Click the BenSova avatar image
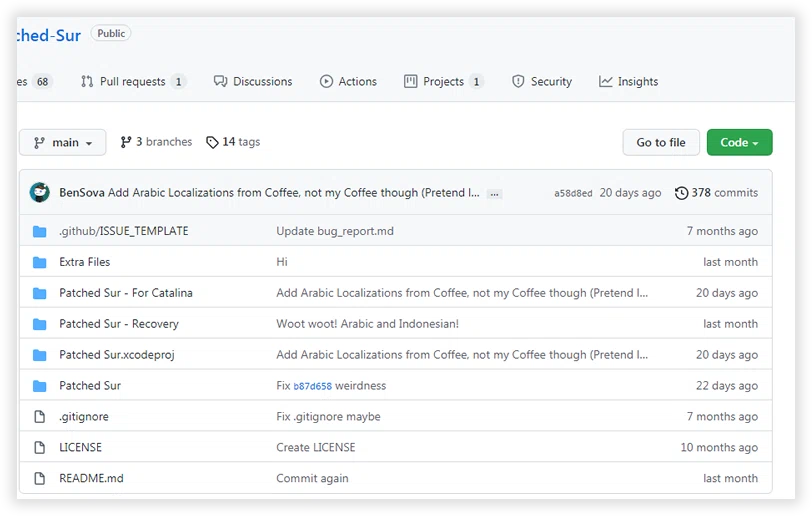Screen dimensions: 812x516 pyautogui.click(x=39, y=193)
